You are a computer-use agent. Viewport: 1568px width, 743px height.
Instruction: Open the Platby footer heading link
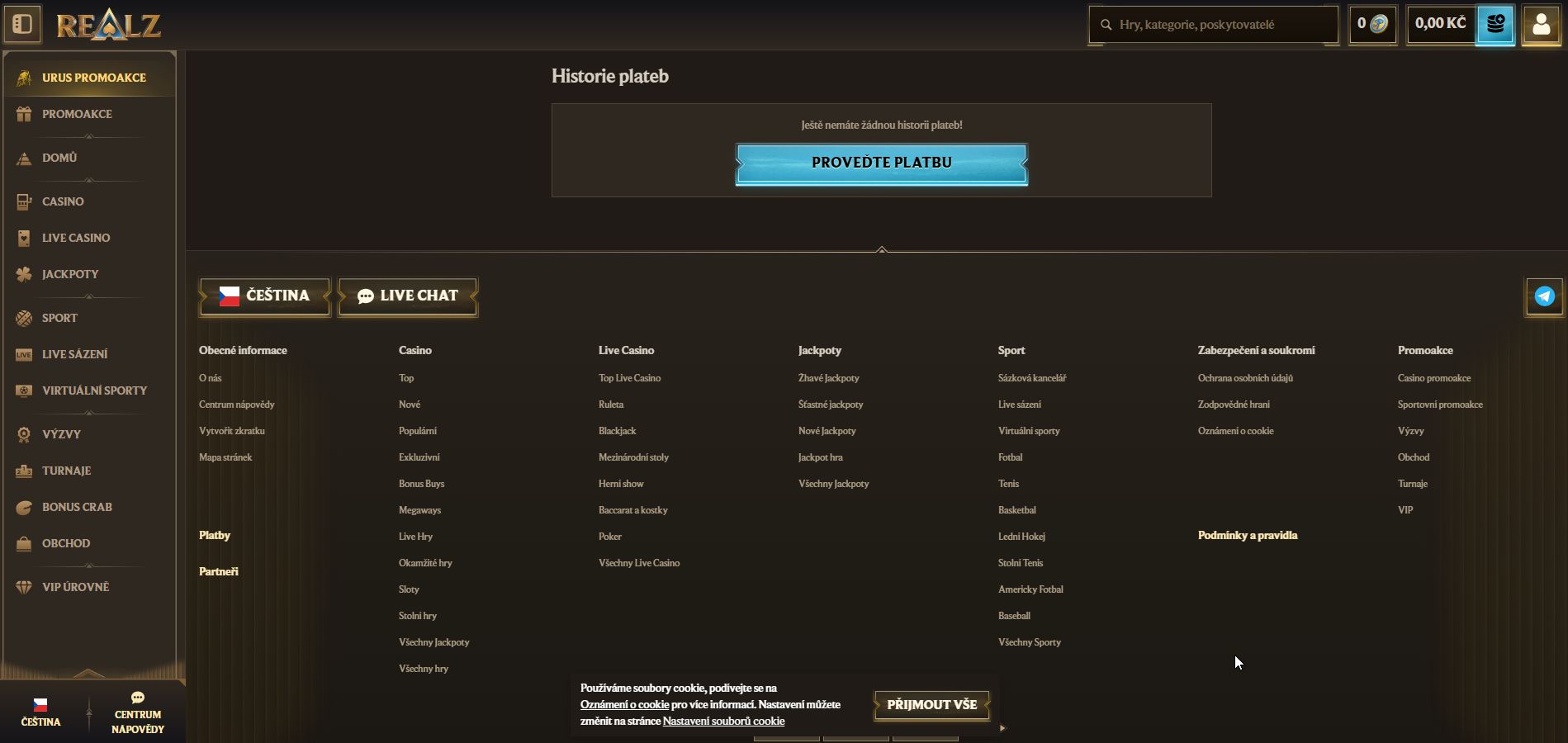pos(215,536)
